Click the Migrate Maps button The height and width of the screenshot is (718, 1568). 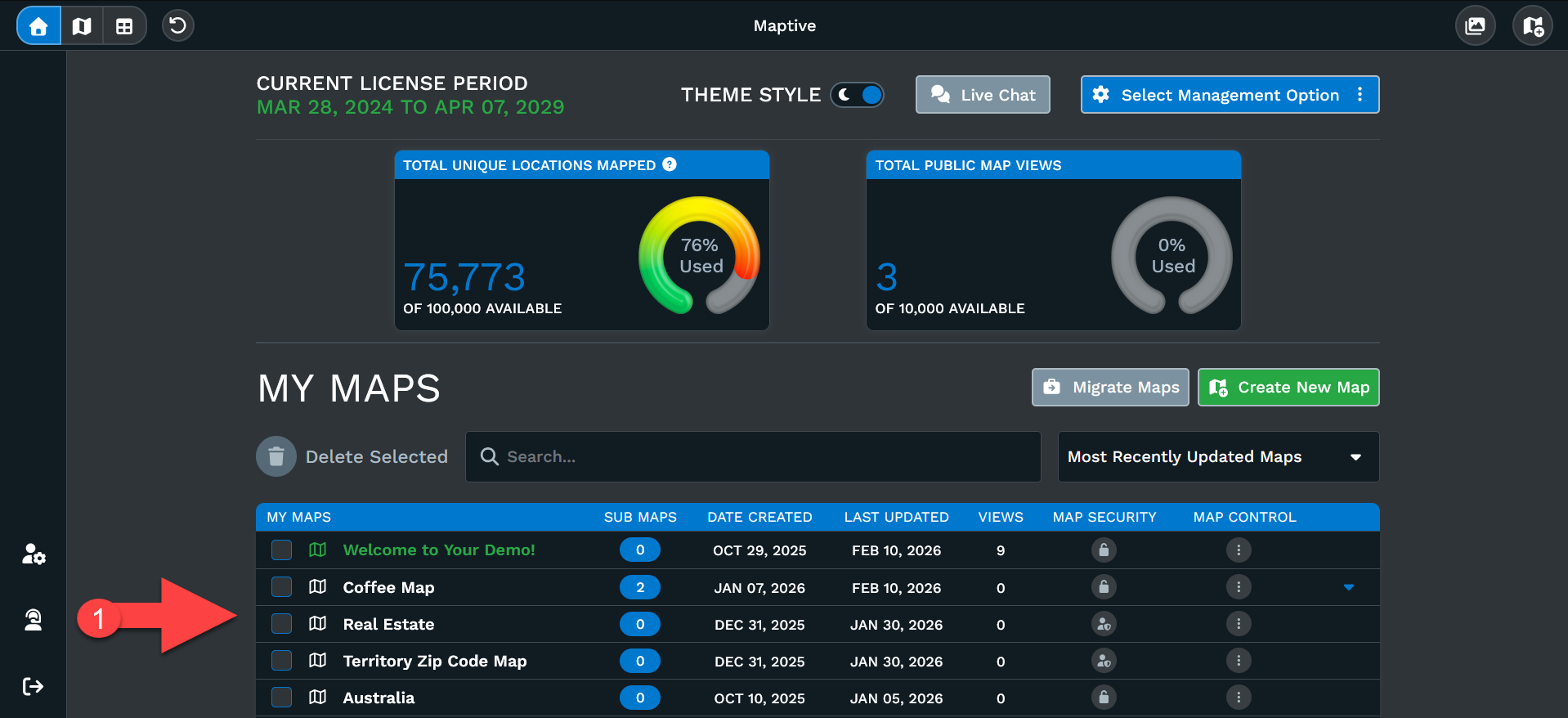[x=1110, y=387]
